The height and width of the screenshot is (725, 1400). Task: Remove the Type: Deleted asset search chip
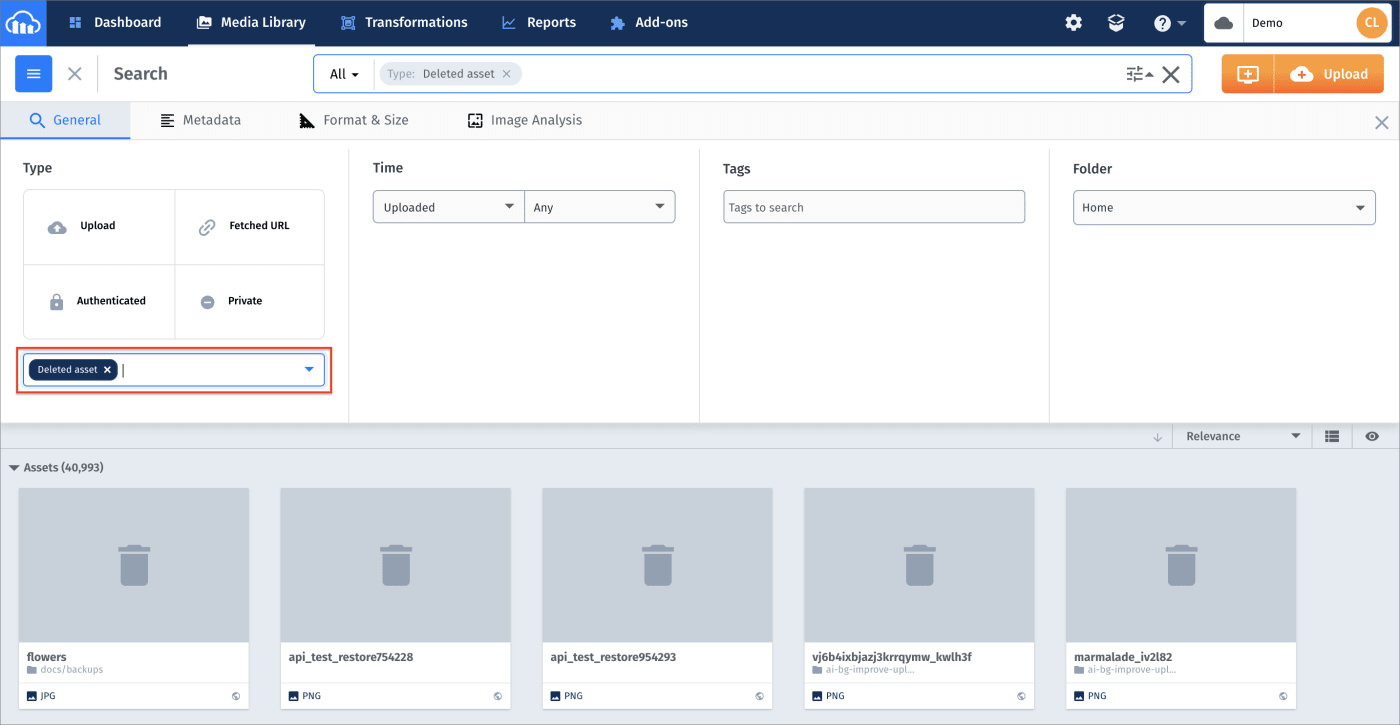506,74
